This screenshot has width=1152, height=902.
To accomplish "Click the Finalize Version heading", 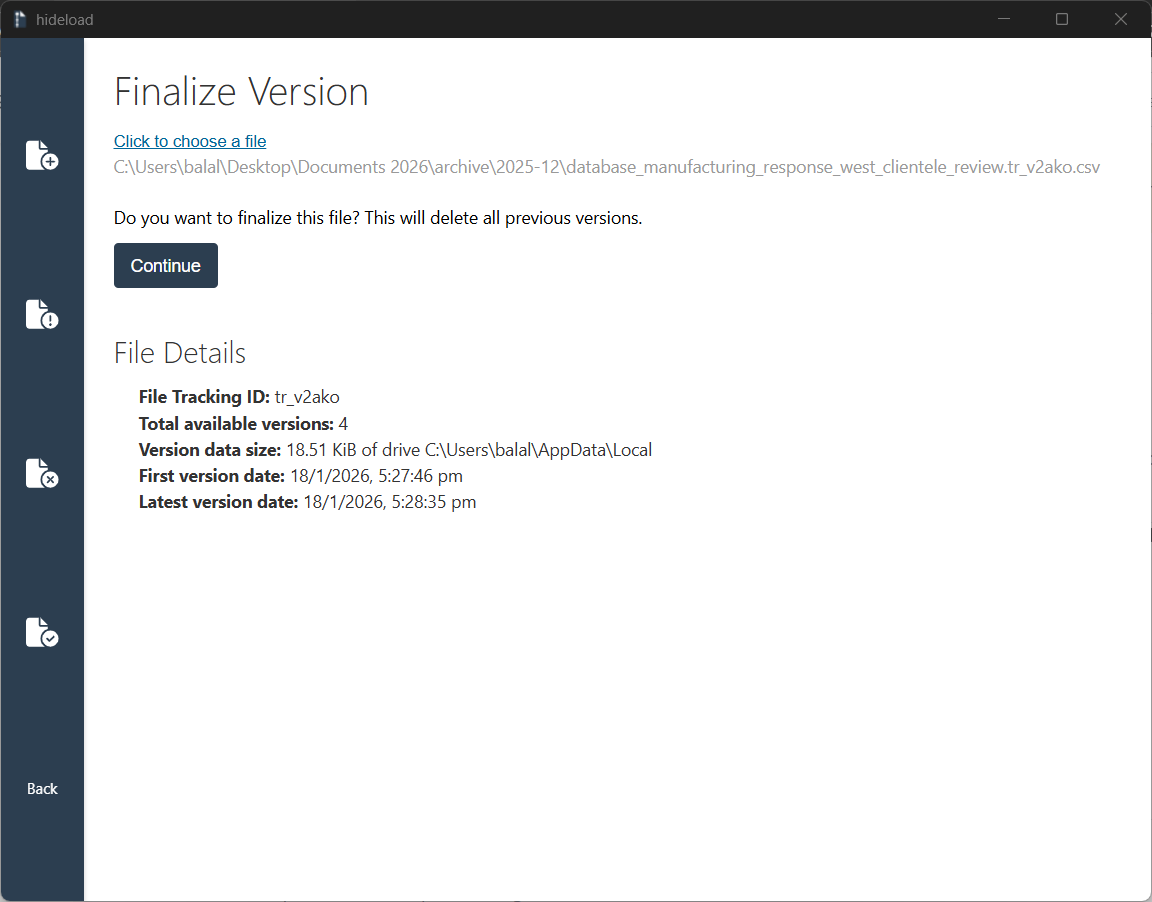I will [x=241, y=92].
